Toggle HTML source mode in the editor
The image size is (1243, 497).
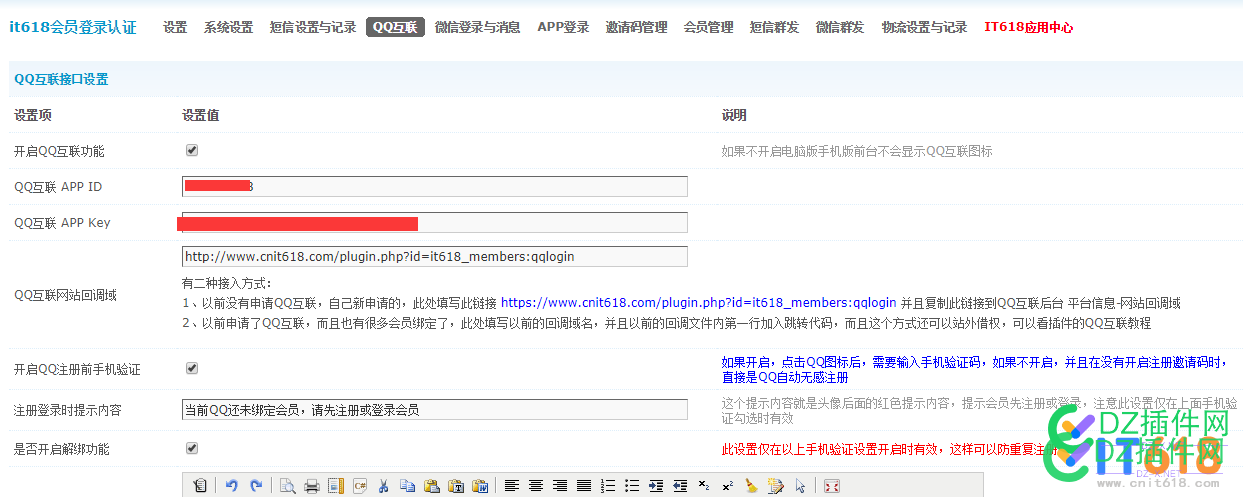point(200,486)
